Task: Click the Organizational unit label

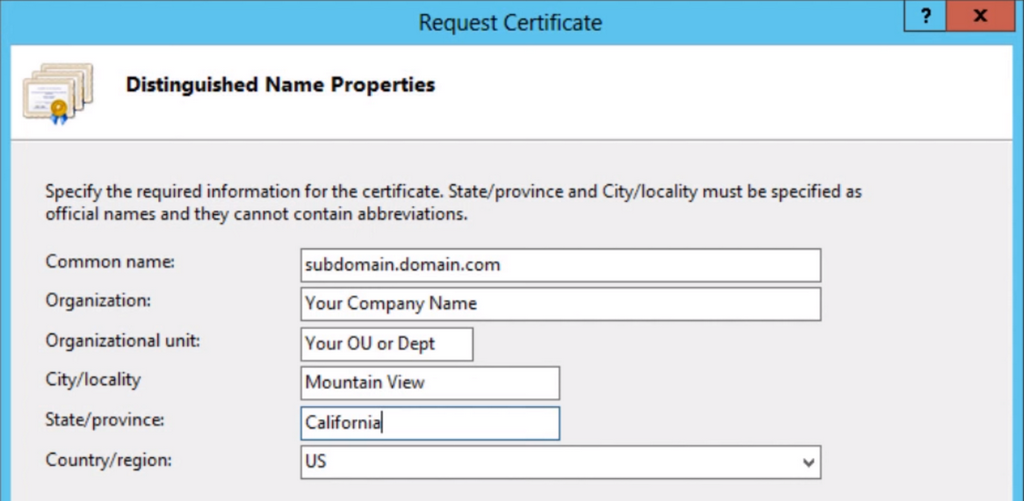Action: pyautogui.click(x=123, y=340)
